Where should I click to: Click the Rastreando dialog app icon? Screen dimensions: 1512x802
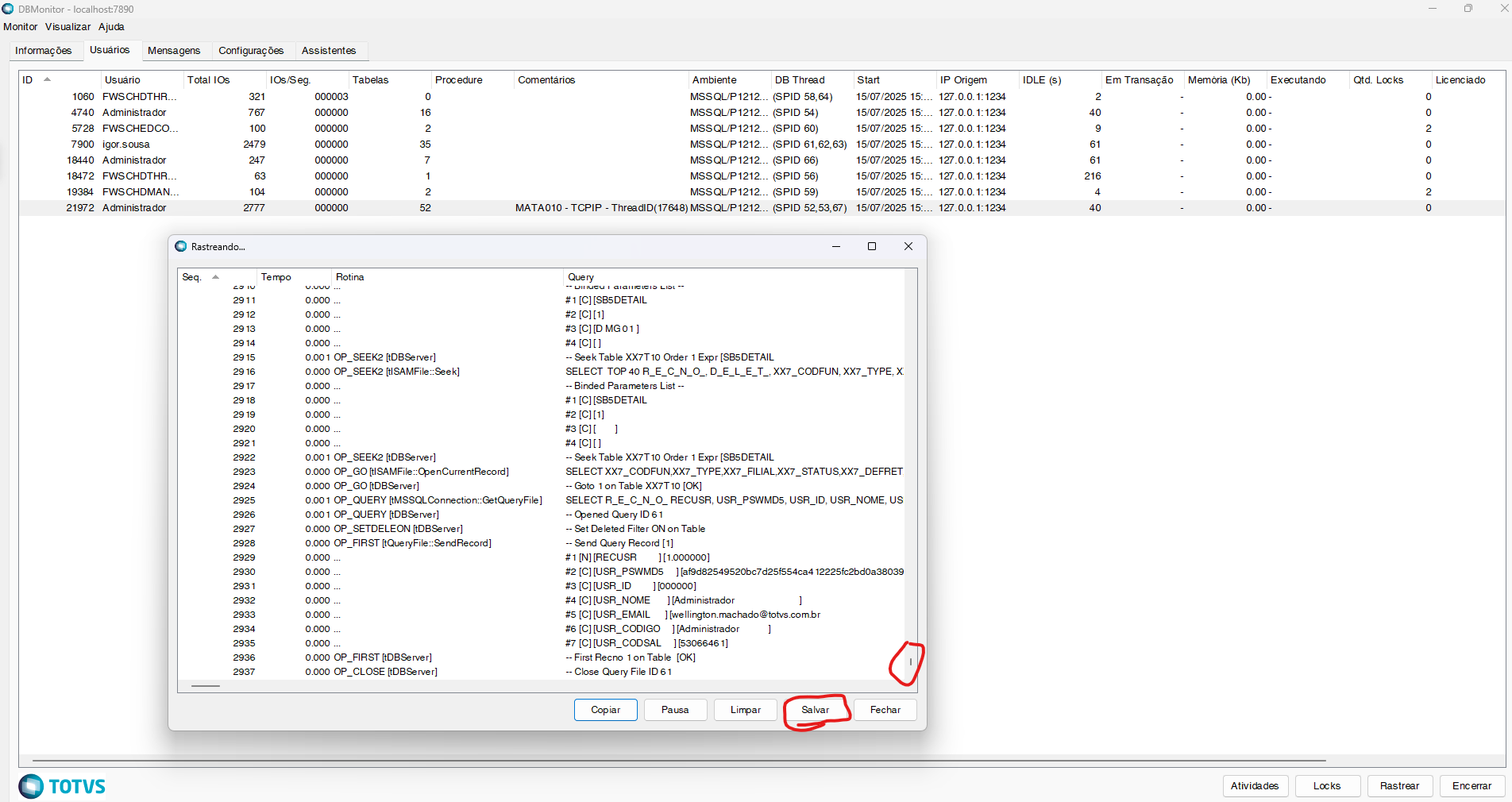pyautogui.click(x=181, y=247)
